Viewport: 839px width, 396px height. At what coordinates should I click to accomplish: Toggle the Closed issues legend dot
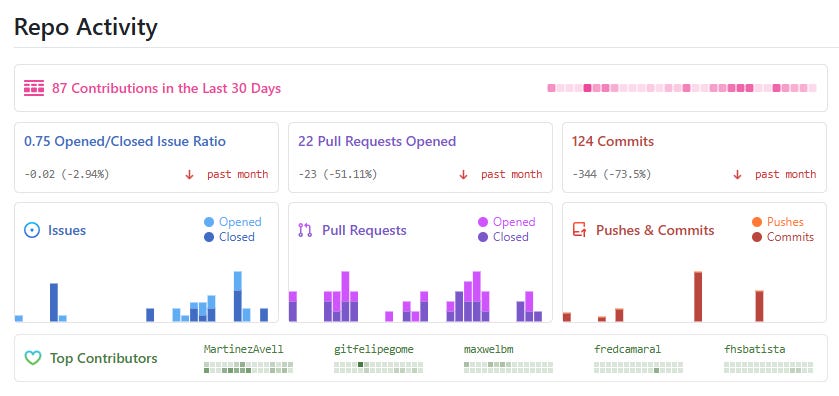click(209, 237)
